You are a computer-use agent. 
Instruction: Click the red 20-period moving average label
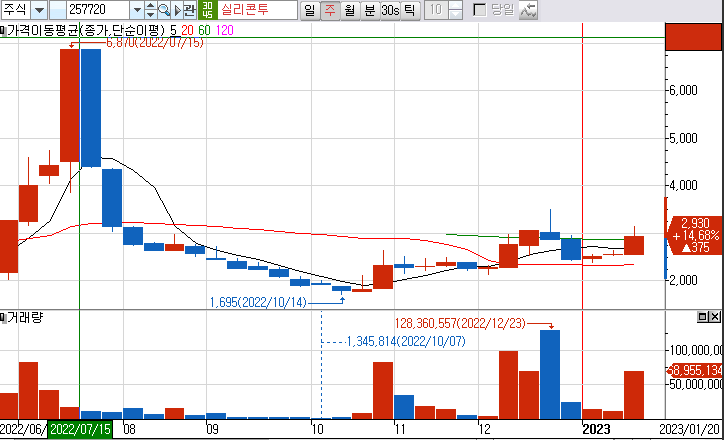pos(187,30)
